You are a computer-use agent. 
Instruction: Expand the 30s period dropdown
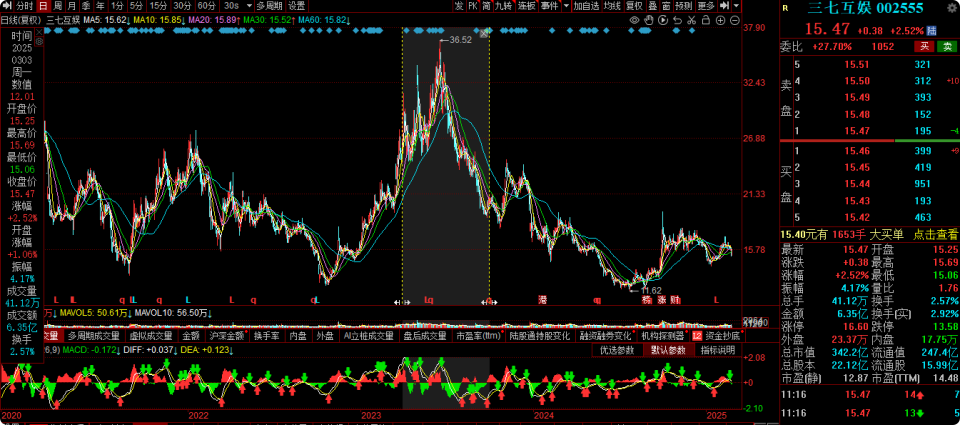(x=249, y=6)
